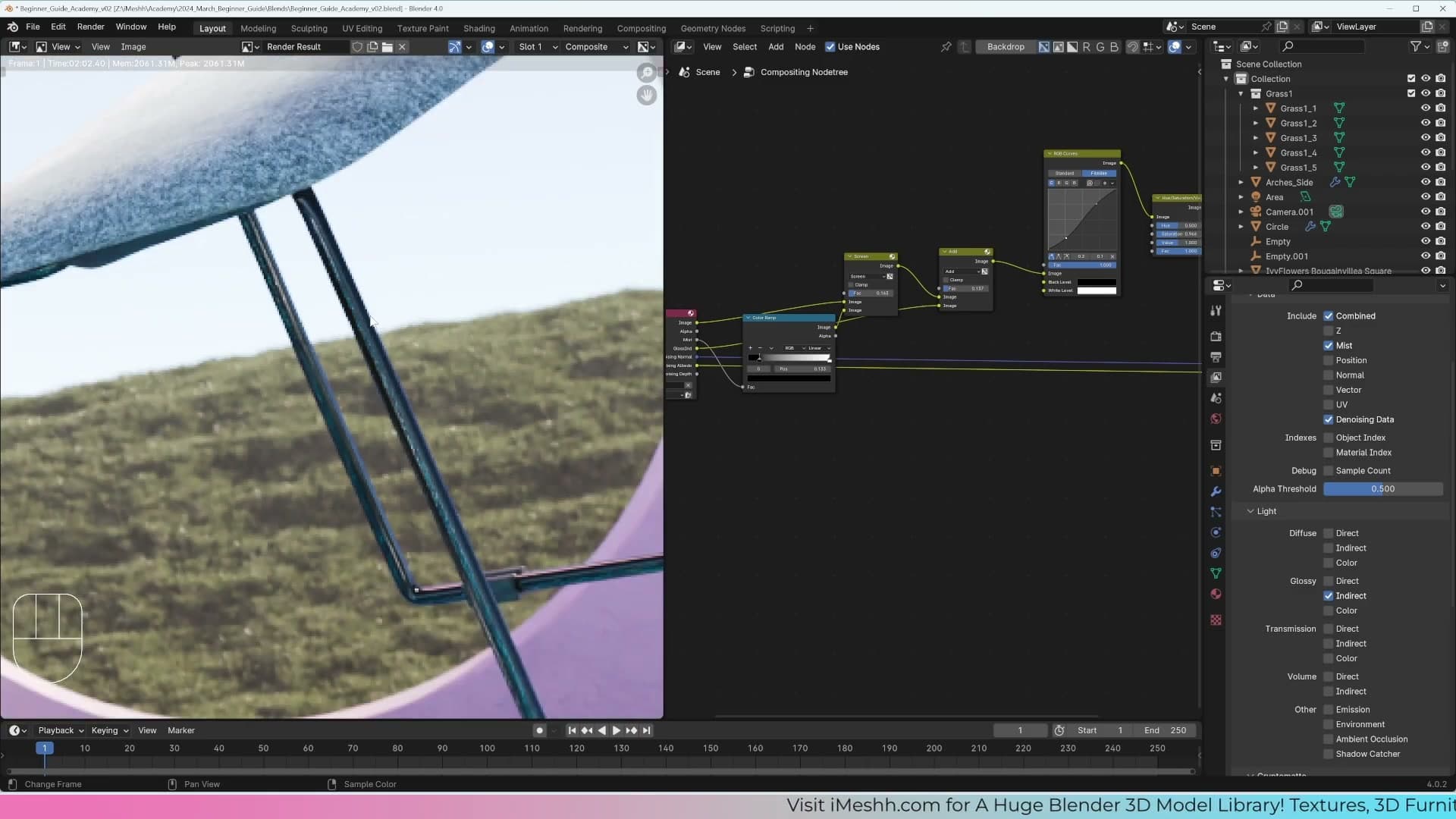Open the File menu
Viewport: 1456px width, 819px height.
pyautogui.click(x=33, y=27)
